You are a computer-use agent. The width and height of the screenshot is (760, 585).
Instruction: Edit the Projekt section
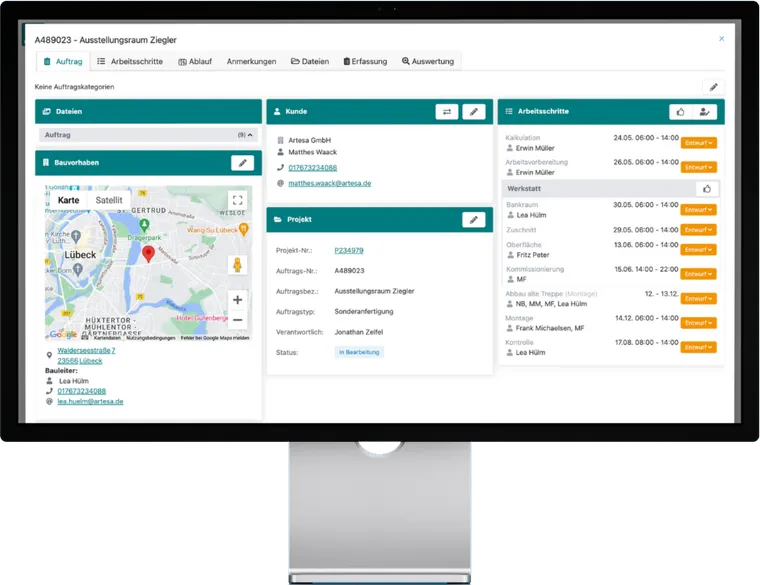[474, 220]
